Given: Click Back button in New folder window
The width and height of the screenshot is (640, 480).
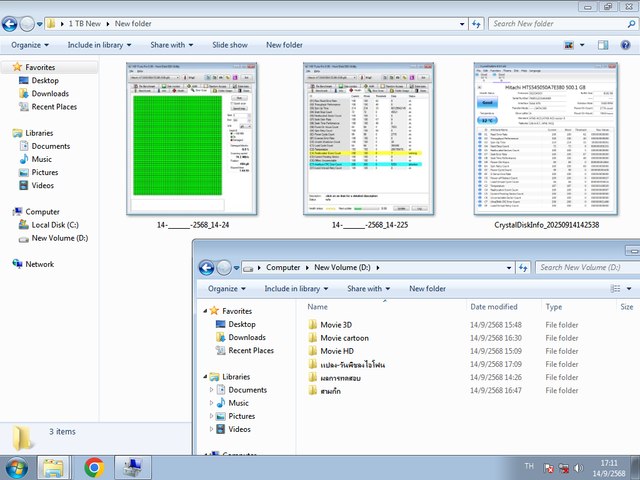Looking at the screenshot, I should click(x=9, y=24).
